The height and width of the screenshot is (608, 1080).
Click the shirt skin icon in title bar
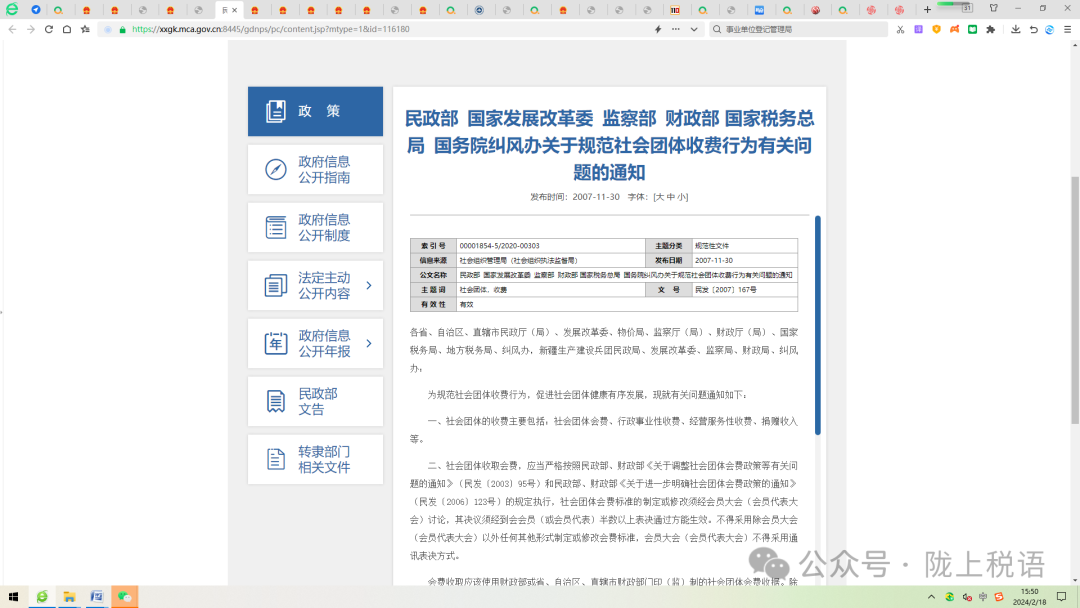coord(993,8)
